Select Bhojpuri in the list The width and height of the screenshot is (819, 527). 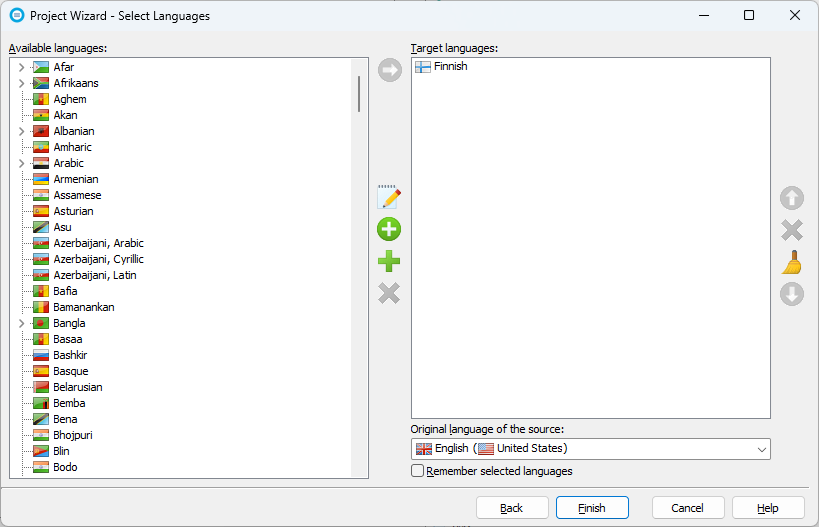pyautogui.click(x=73, y=435)
